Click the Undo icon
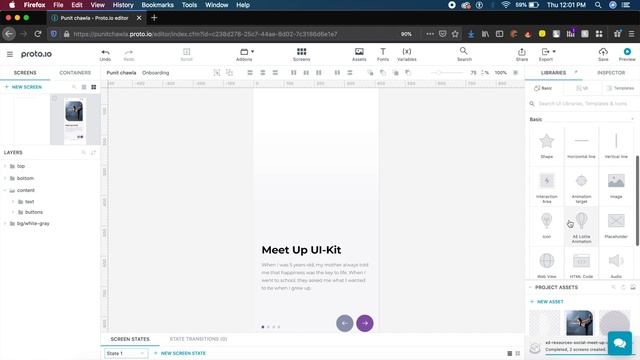Image resolution: width=640 pixels, height=360 pixels. 105,52
